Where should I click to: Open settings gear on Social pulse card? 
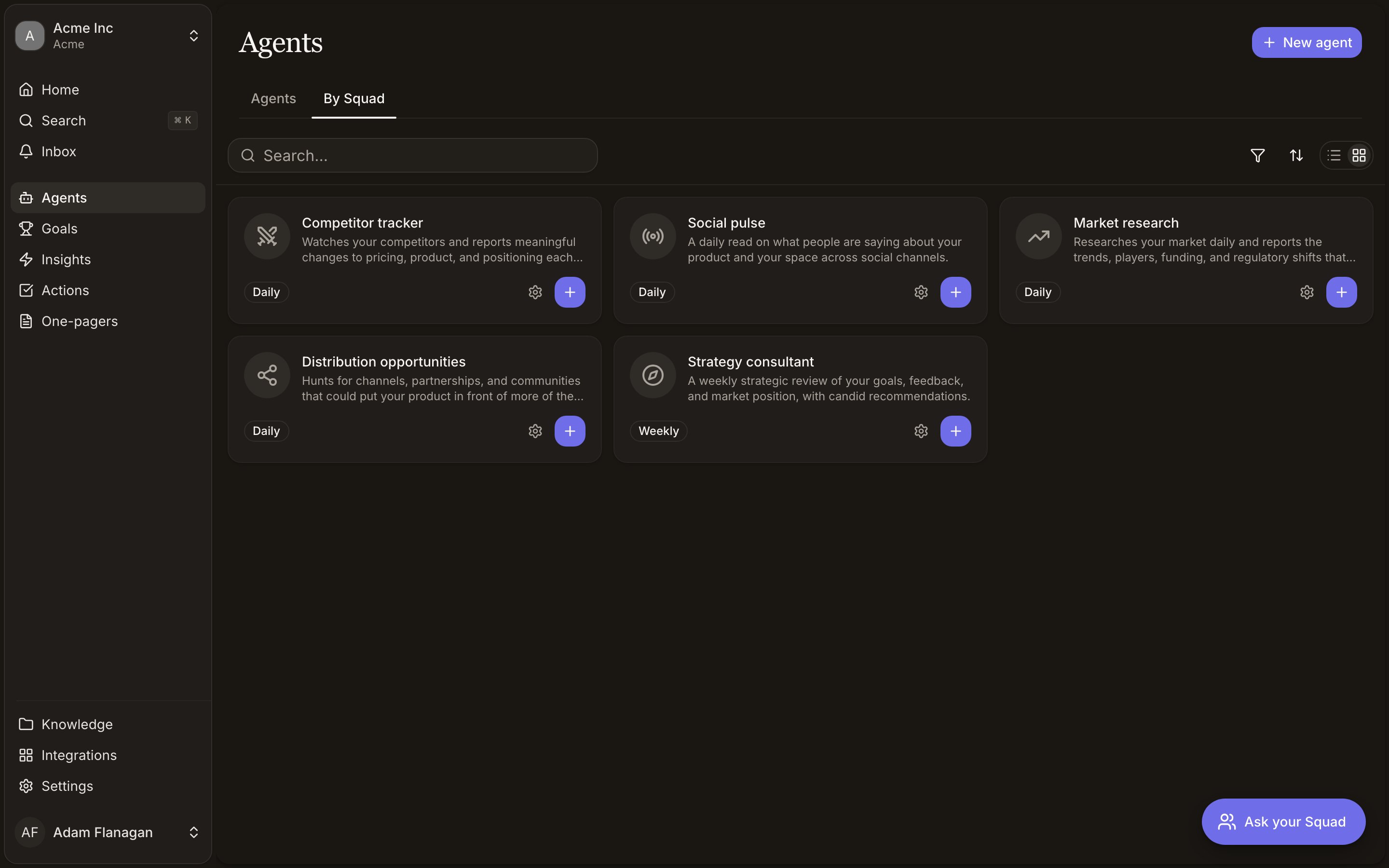[x=921, y=292]
